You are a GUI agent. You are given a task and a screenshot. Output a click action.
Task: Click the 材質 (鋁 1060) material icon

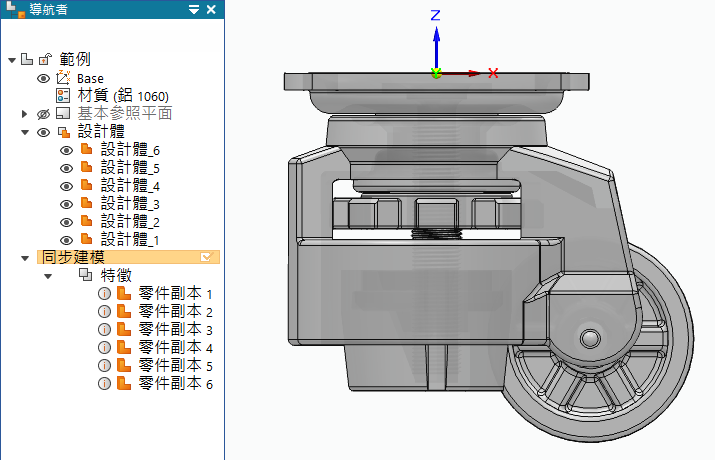click(x=63, y=96)
